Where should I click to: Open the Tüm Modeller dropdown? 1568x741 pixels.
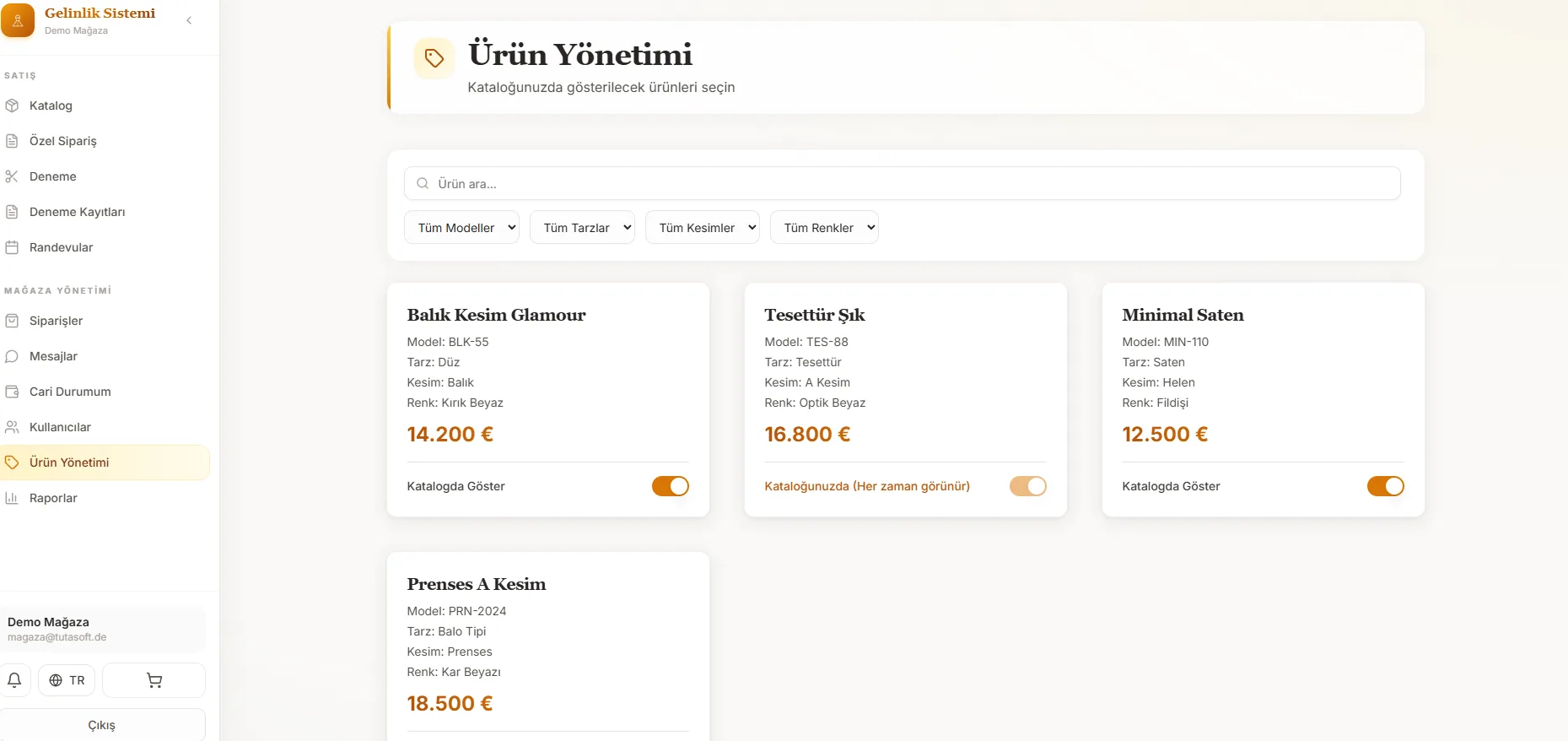tap(461, 227)
